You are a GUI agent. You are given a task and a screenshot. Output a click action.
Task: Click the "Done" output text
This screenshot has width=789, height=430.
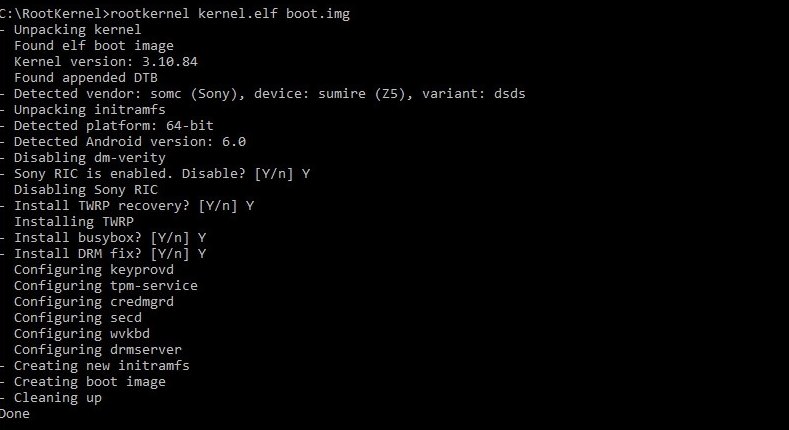15,413
